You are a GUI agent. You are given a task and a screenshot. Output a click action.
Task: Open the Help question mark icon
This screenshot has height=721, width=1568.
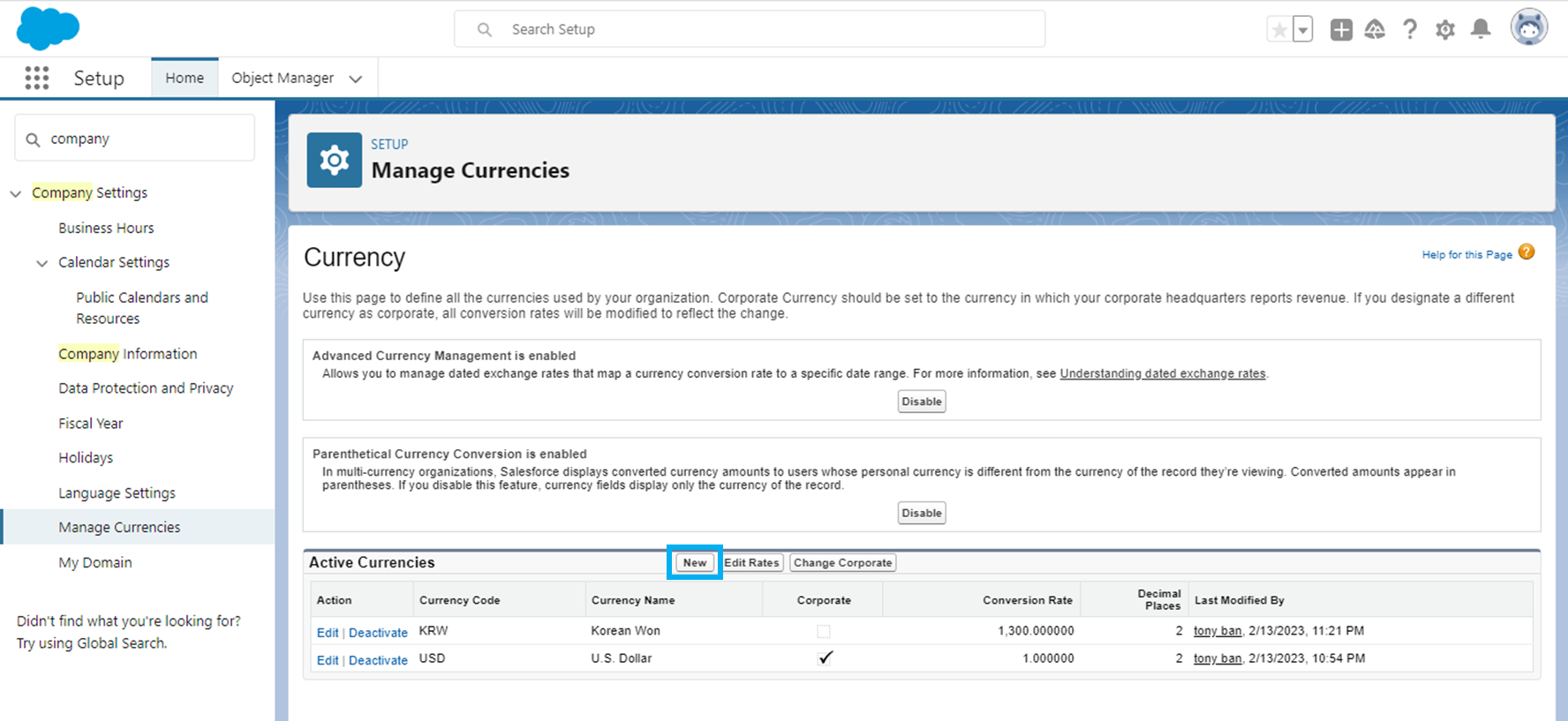point(1410,30)
